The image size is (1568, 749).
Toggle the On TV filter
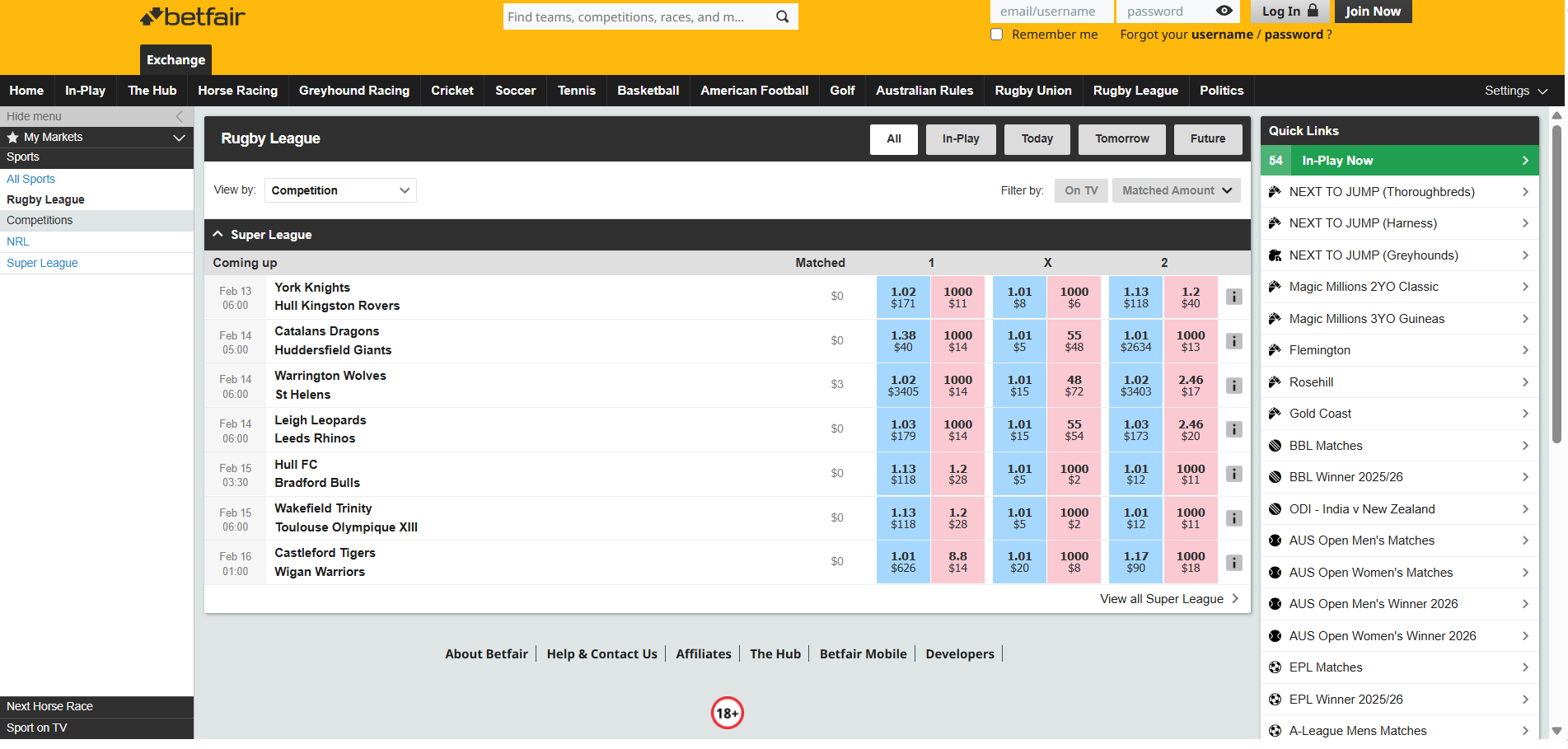click(1081, 190)
